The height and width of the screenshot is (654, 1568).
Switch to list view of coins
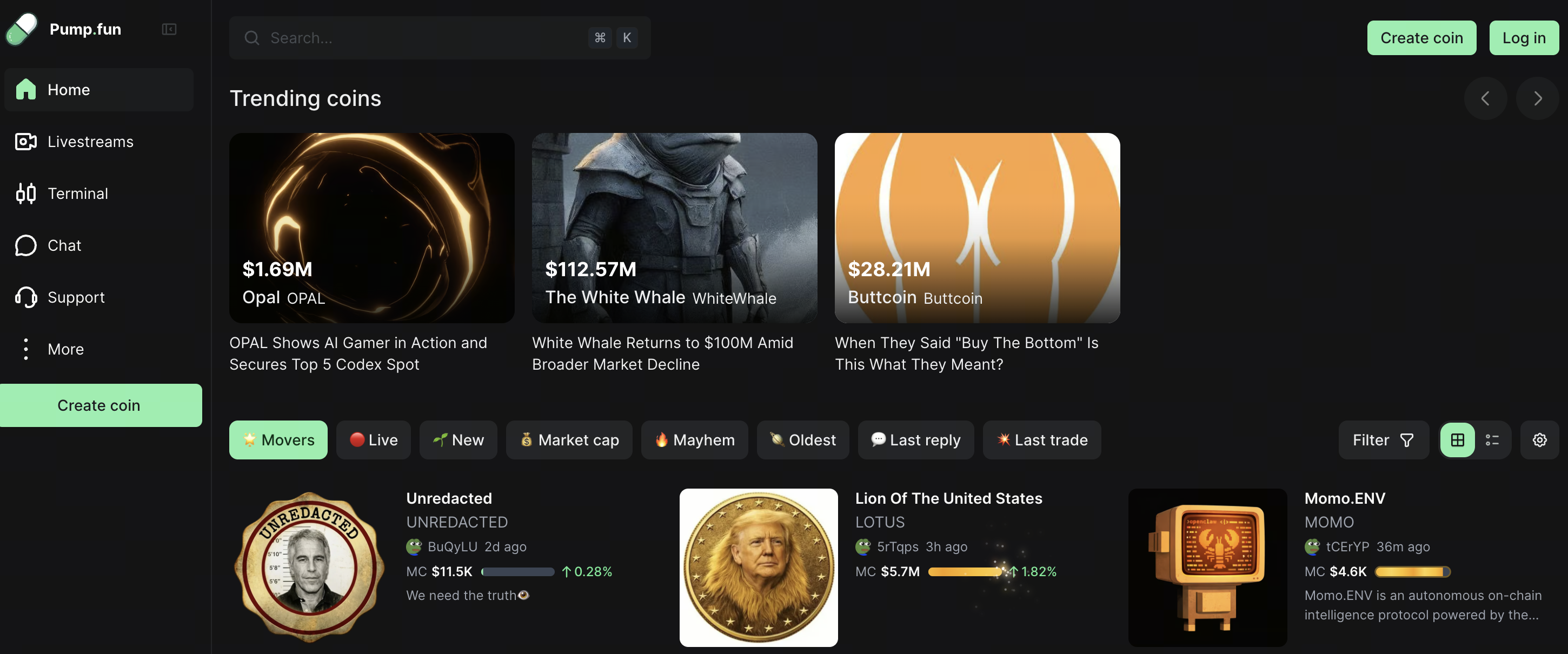coord(1492,439)
